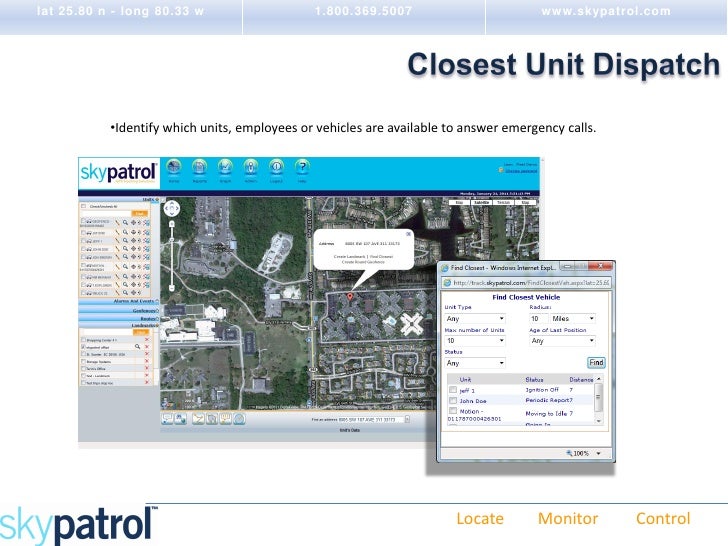Open the Admin icon in the header

251,167
